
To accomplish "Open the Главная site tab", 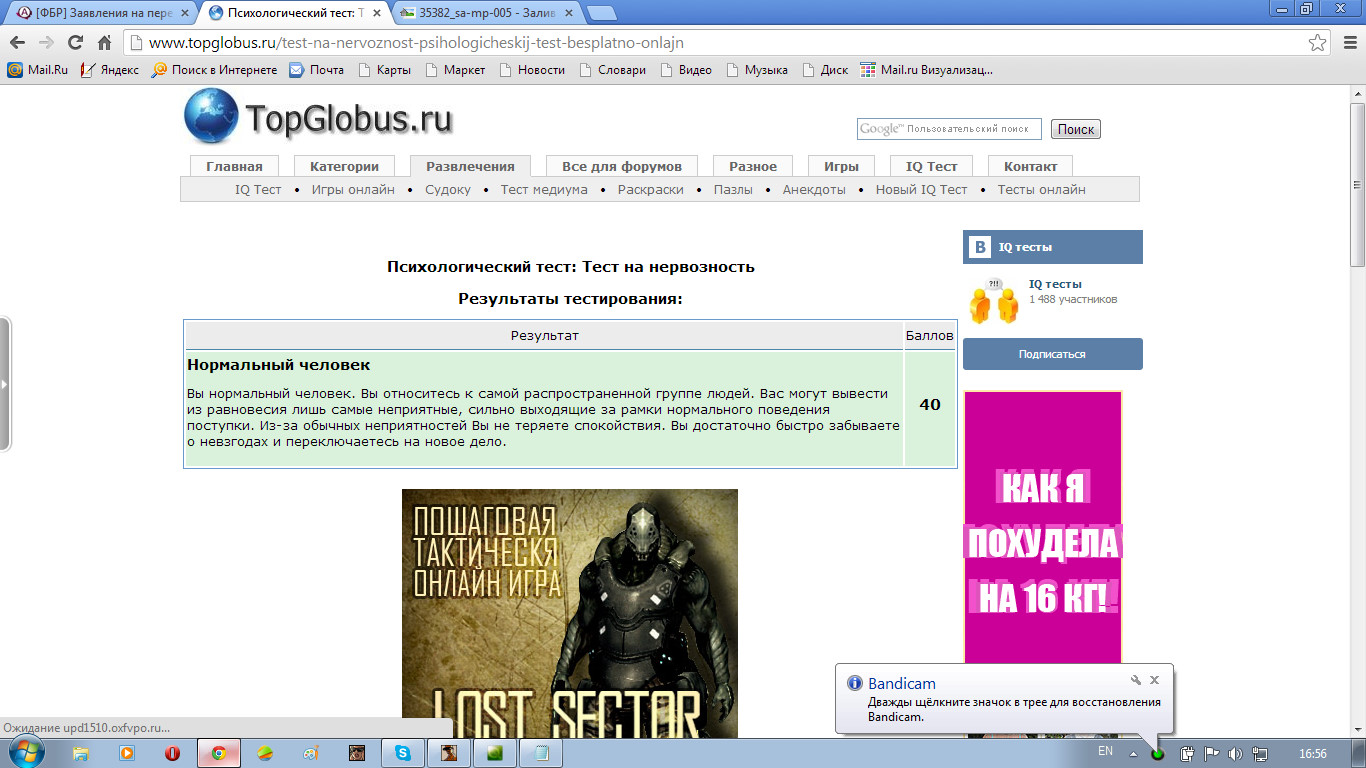I will (234, 166).
